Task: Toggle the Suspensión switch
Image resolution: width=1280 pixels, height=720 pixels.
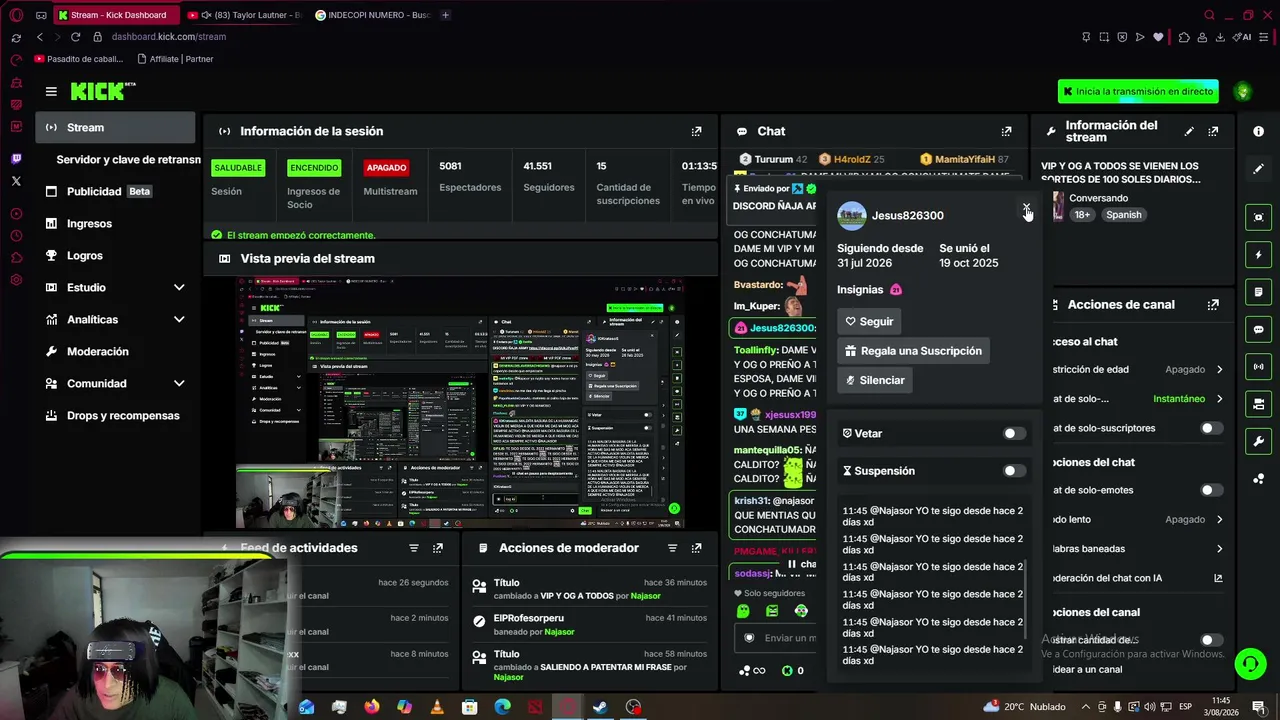Action: tap(1014, 471)
